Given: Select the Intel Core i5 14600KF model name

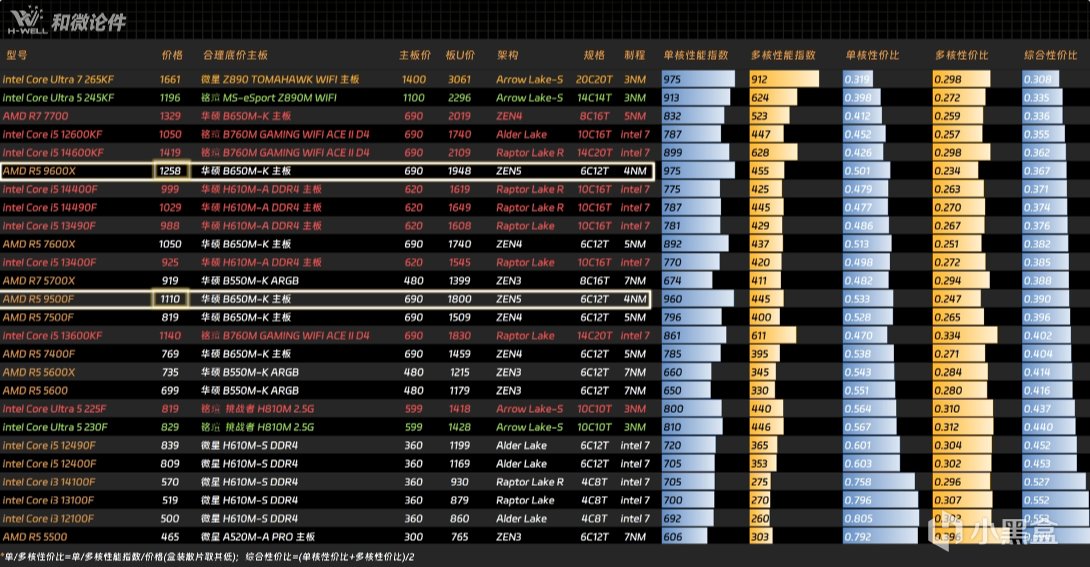Looking at the screenshot, I should [53, 153].
